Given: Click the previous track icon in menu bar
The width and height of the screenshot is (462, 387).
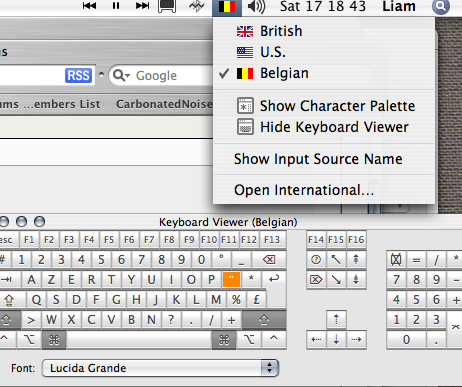Looking at the screenshot, I should (89, 6).
